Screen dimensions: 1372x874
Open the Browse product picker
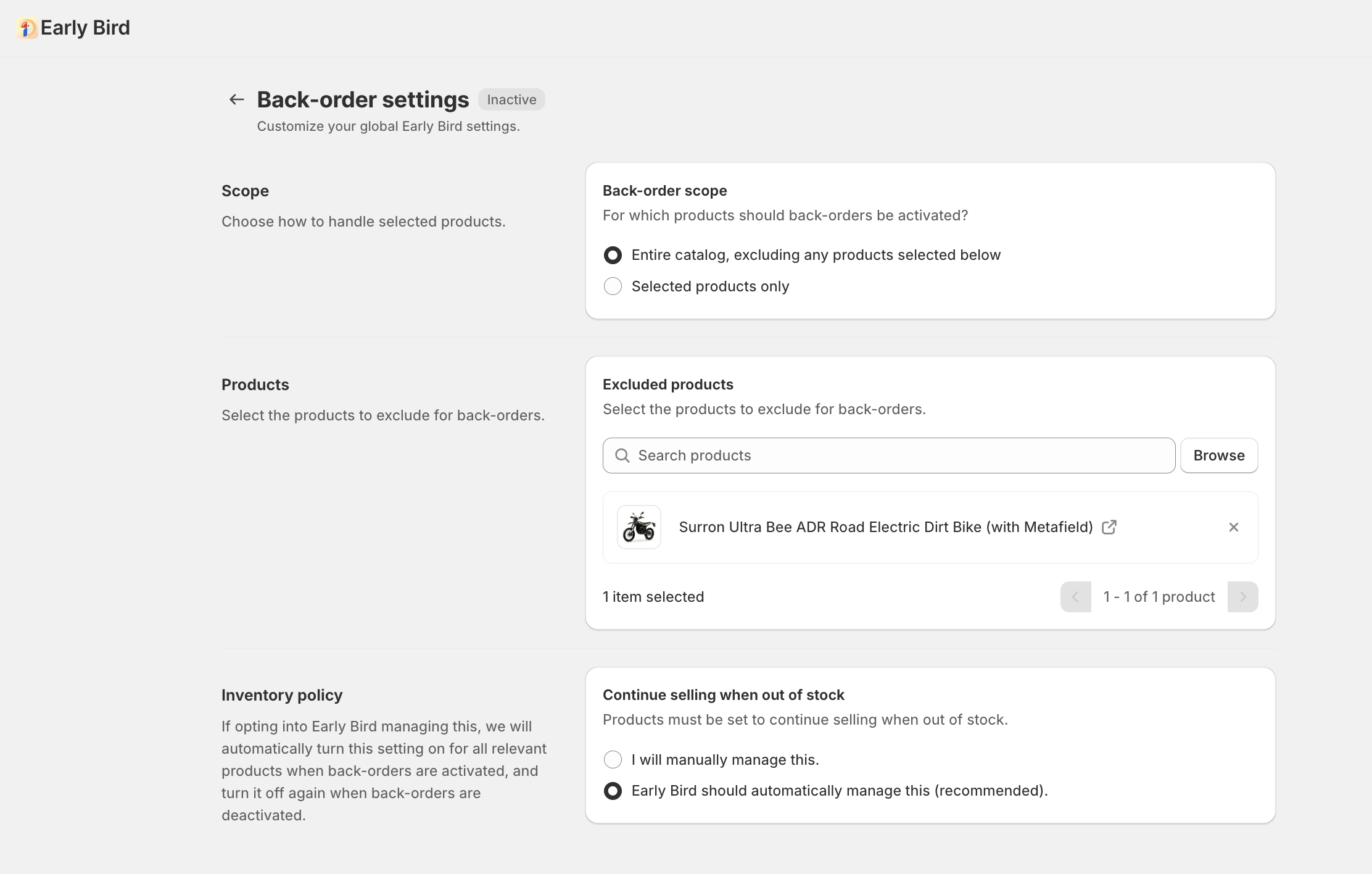pyautogui.click(x=1218, y=455)
